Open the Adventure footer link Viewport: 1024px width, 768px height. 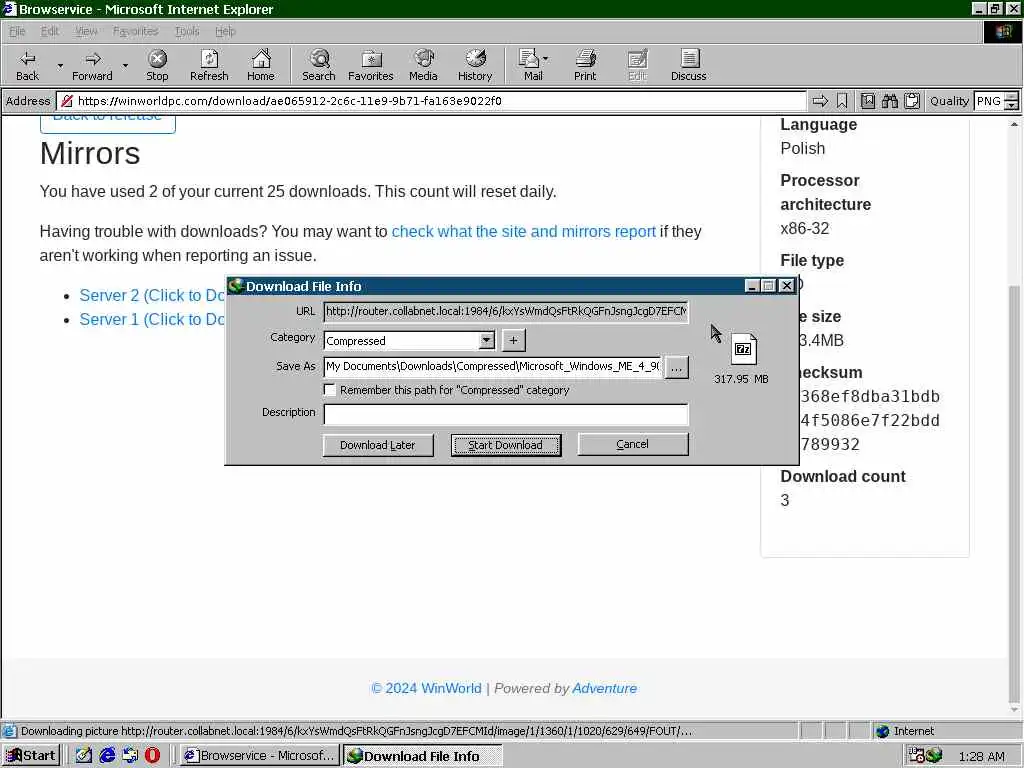tap(605, 688)
